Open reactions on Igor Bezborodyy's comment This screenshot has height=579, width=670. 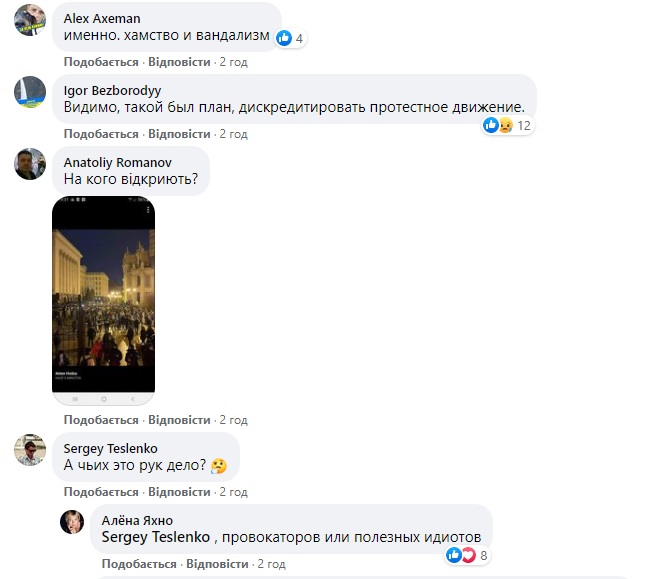[x=508, y=126]
